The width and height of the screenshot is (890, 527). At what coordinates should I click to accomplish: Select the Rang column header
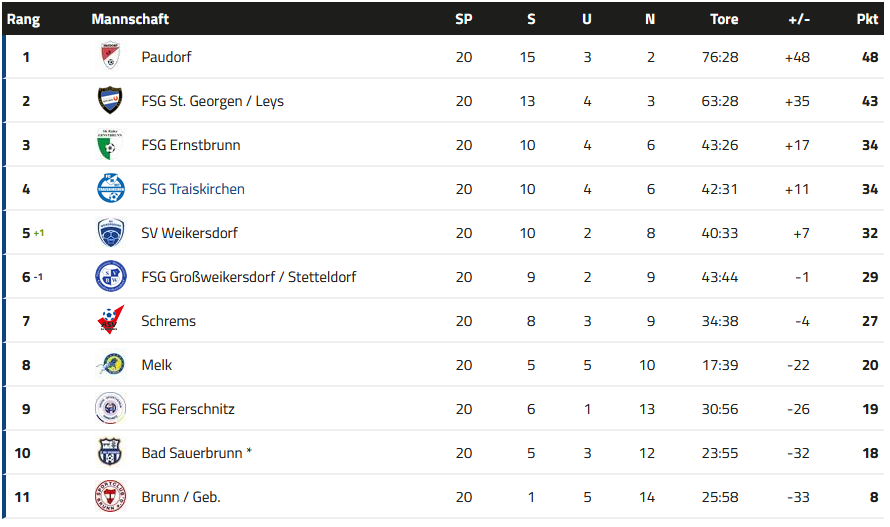[x=23, y=19]
